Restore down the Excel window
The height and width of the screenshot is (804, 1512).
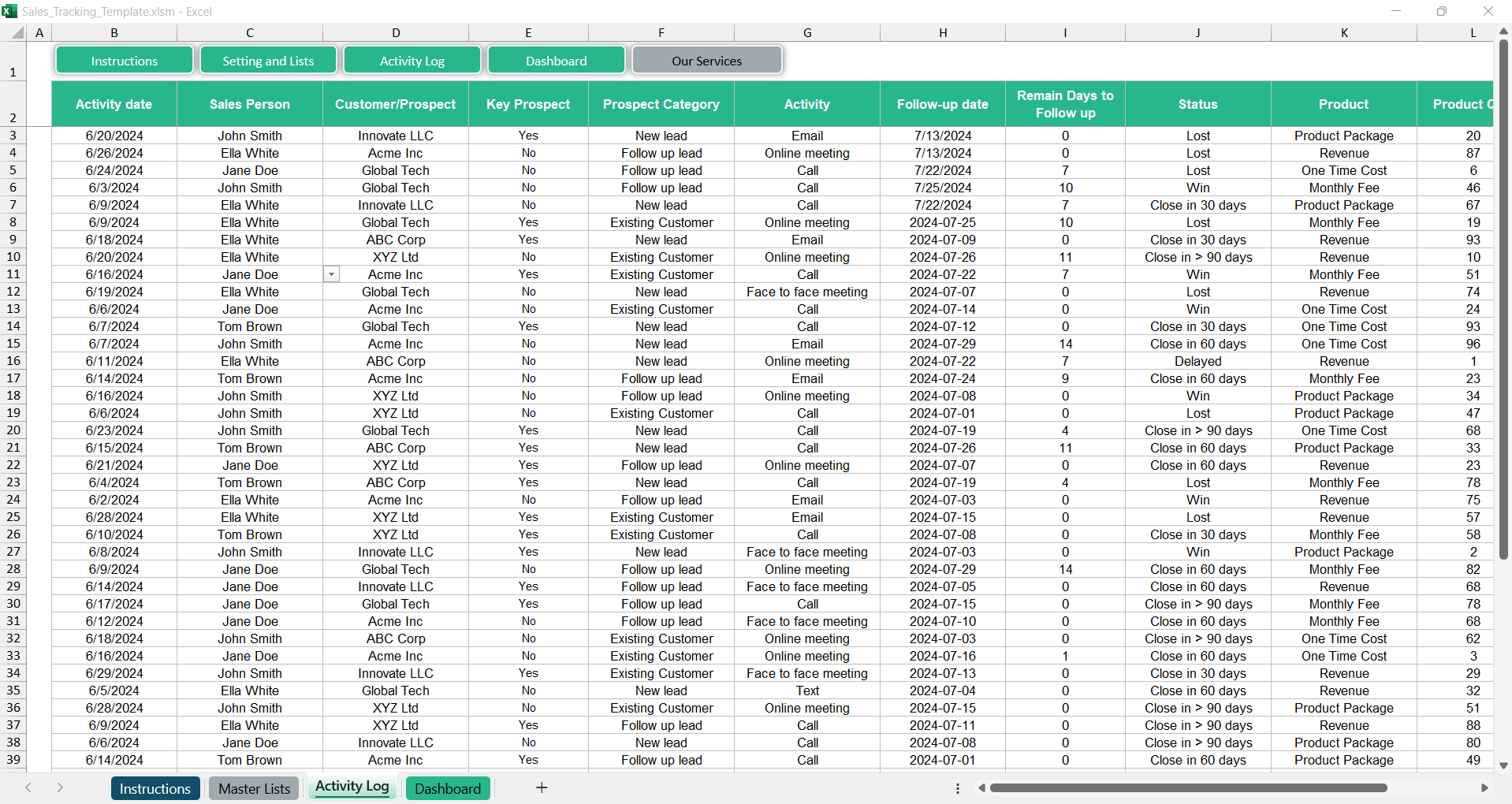coord(1441,11)
